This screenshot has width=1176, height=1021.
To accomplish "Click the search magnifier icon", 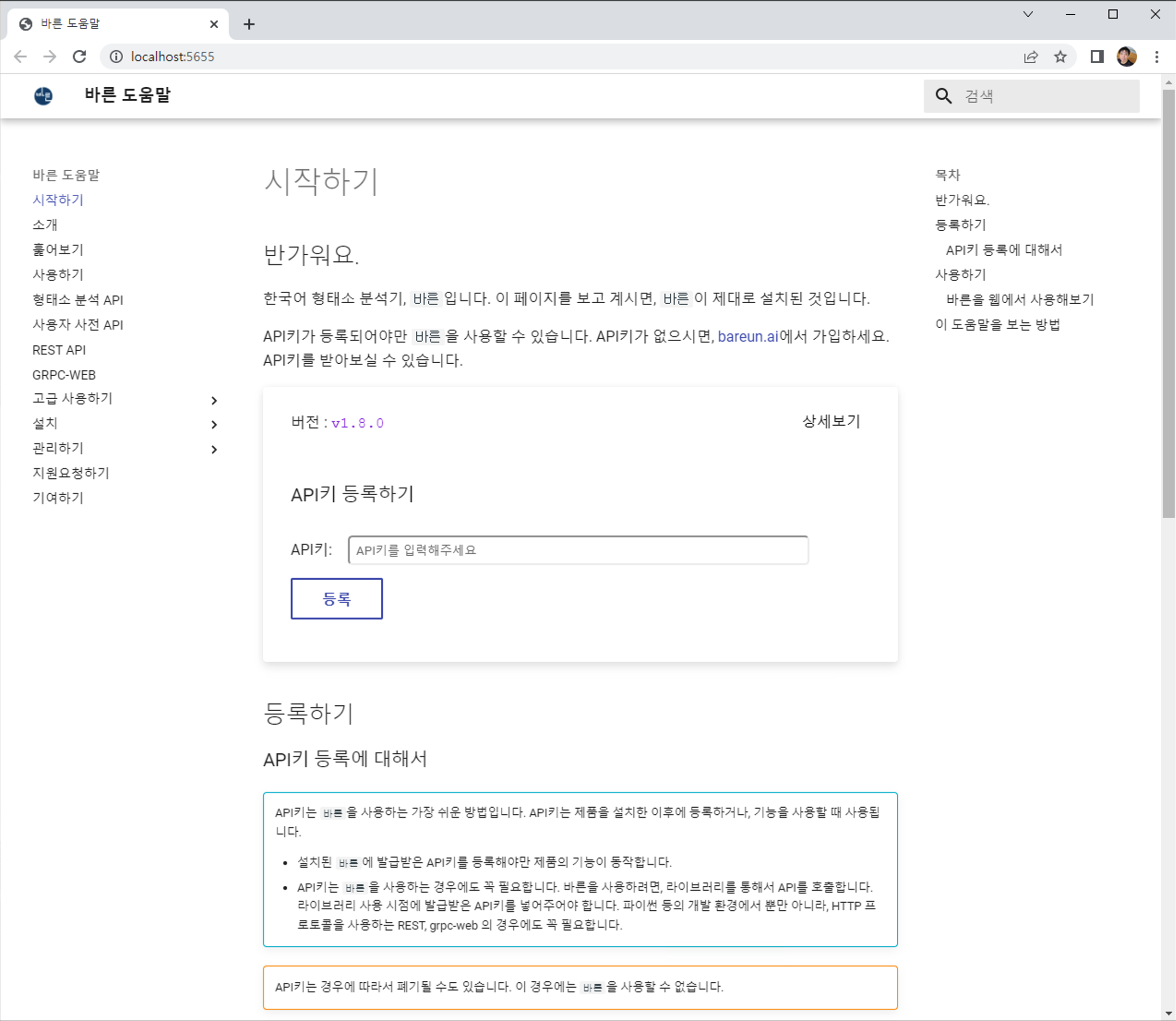I will click(944, 96).
